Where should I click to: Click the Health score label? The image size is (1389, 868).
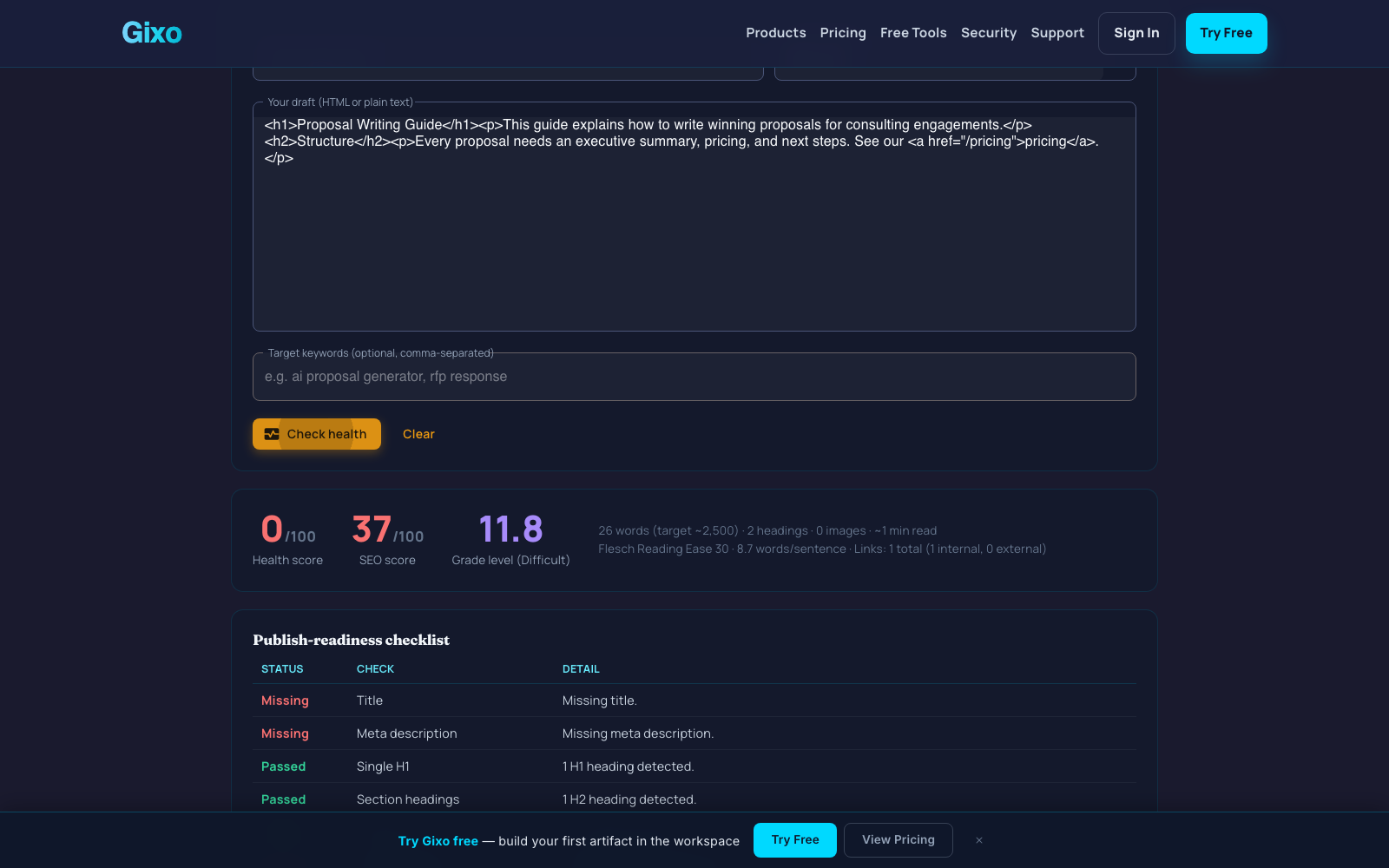click(287, 560)
